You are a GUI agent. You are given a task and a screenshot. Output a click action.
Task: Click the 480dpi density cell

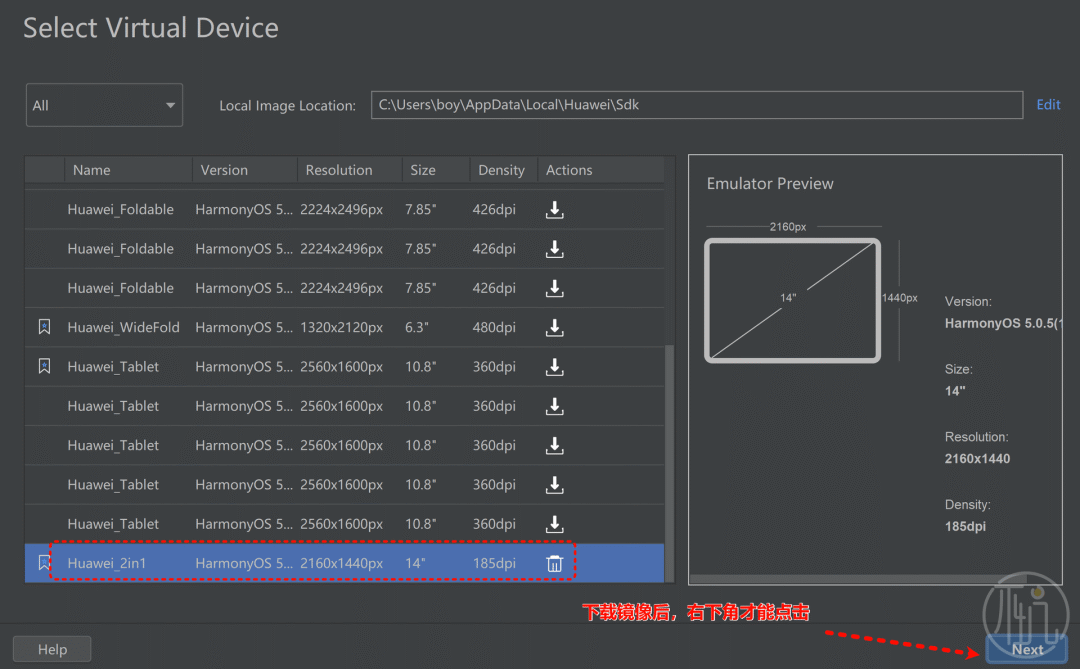pos(494,327)
